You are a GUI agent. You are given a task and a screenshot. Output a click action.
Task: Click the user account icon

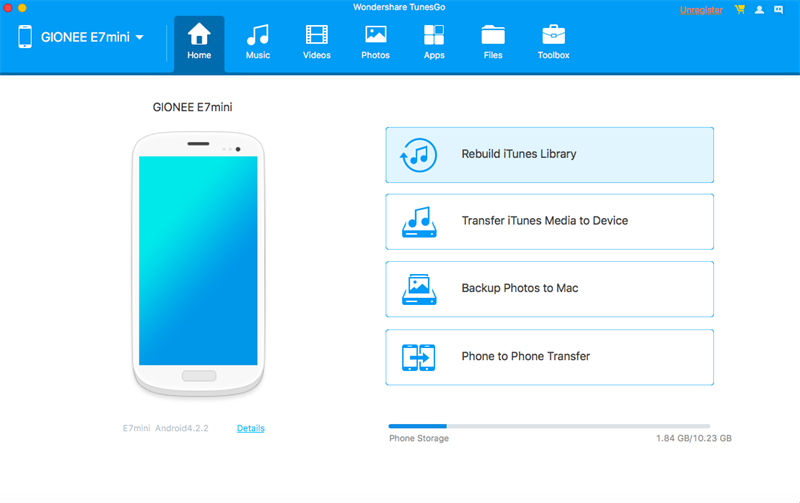pos(759,9)
